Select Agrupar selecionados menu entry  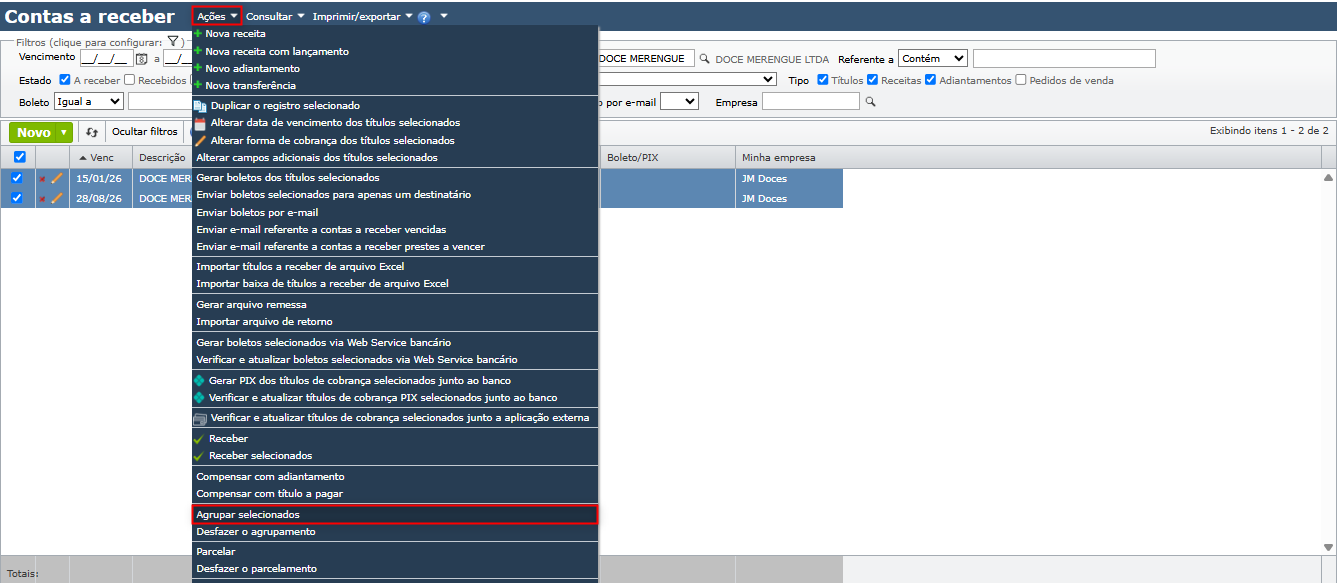click(x=395, y=514)
